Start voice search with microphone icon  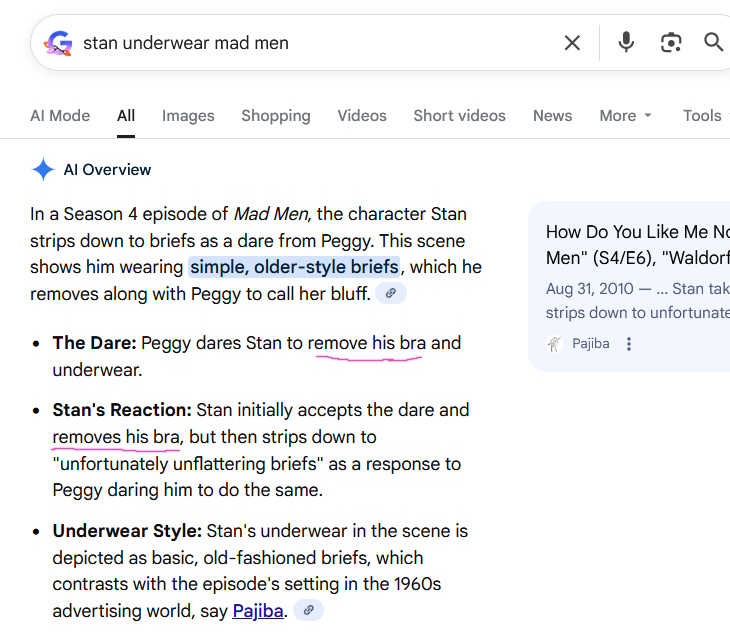tap(626, 42)
